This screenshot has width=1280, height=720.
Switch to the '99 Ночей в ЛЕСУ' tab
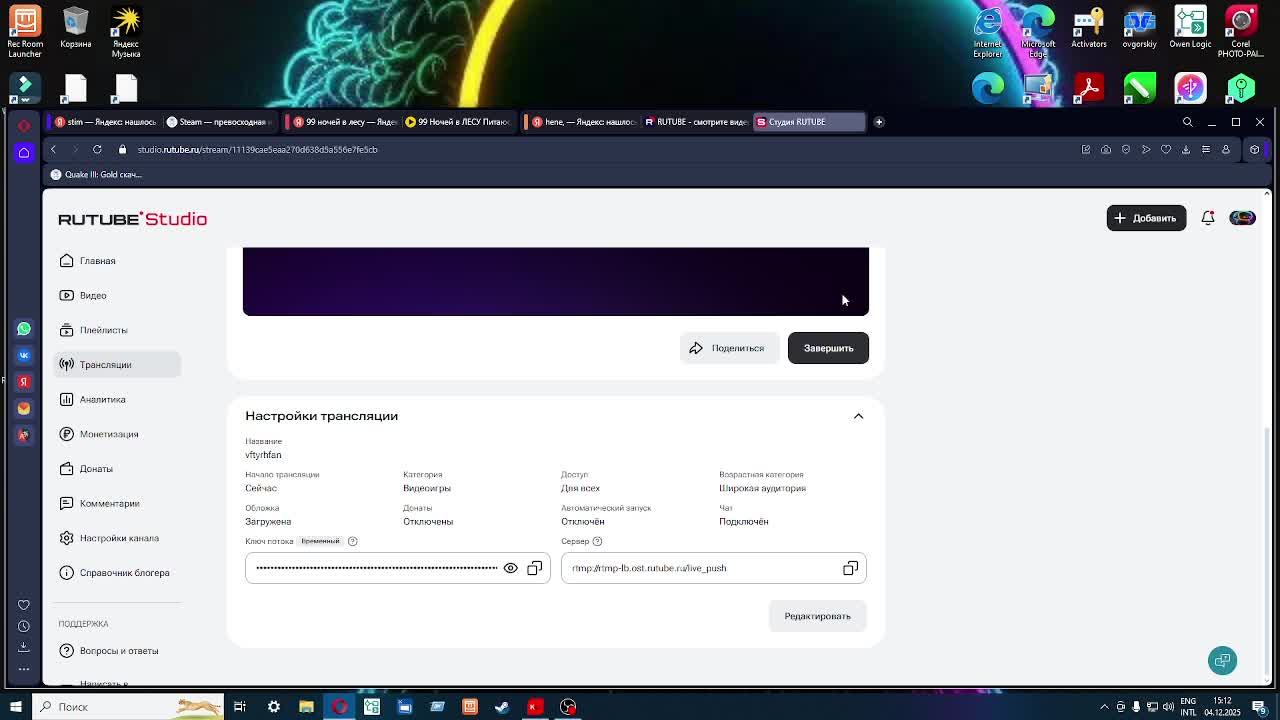[x=457, y=122]
